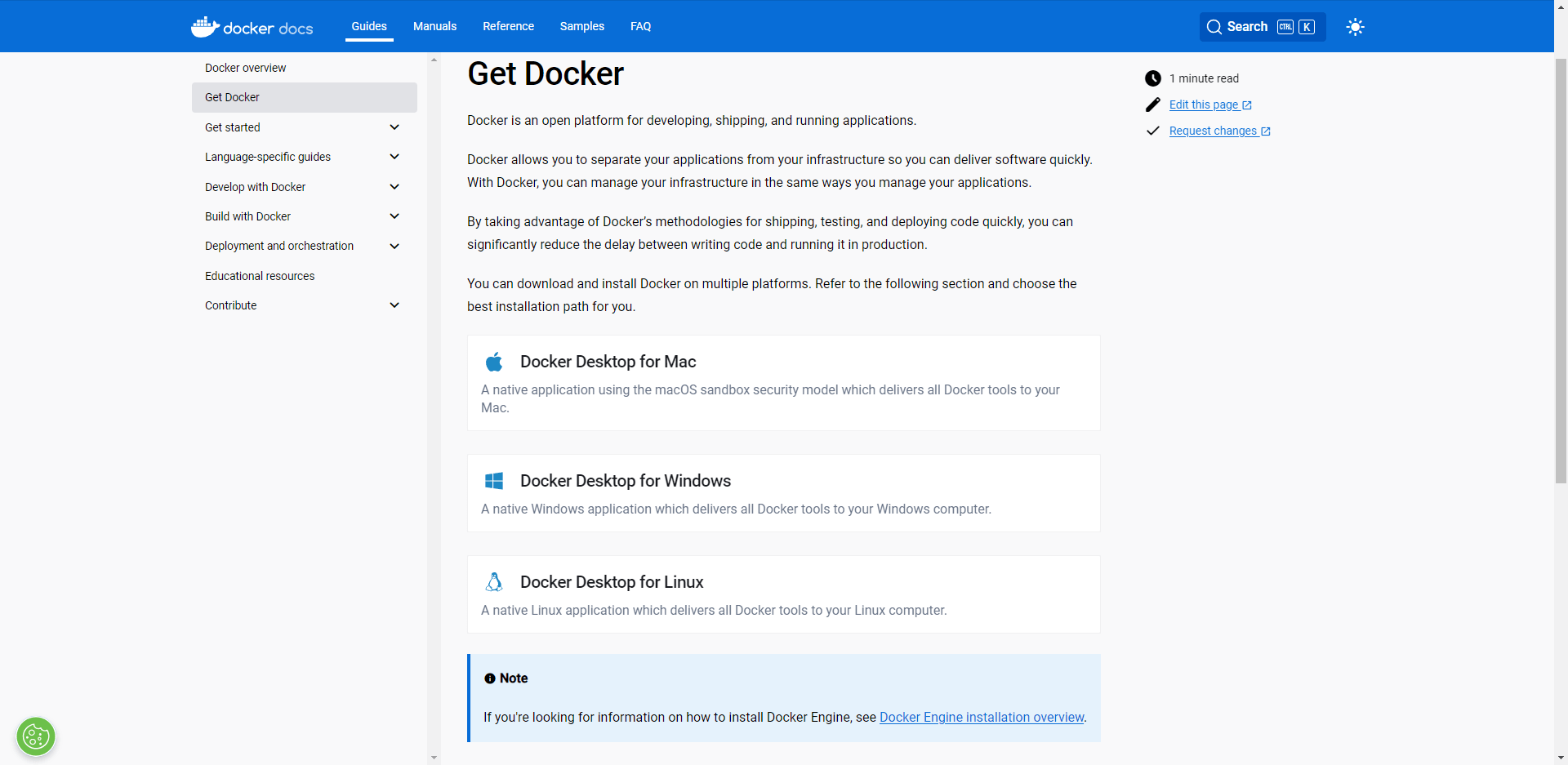Image resolution: width=1568 pixels, height=765 pixels.
Task: Expand Develop with Docker chevron
Action: pos(394,187)
